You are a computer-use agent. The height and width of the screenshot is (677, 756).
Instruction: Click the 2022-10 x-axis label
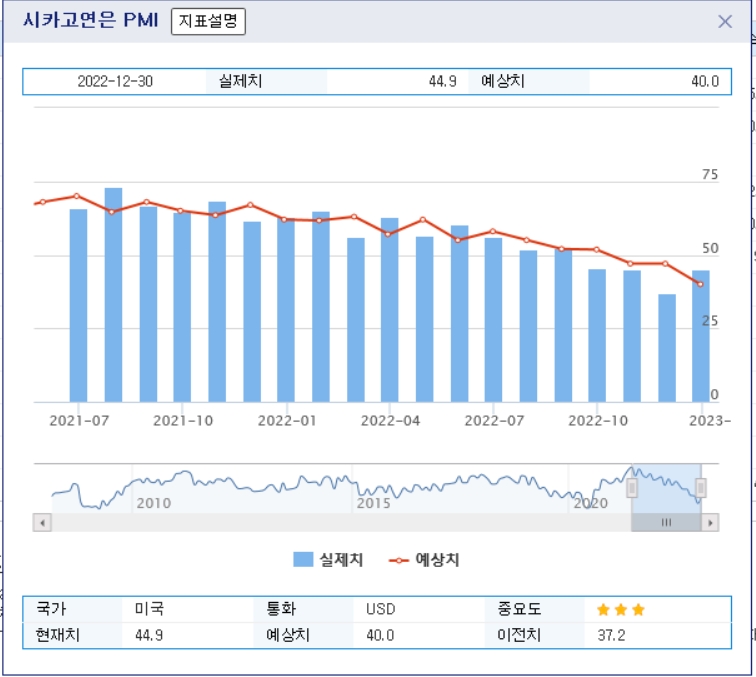tap(598, 421)
